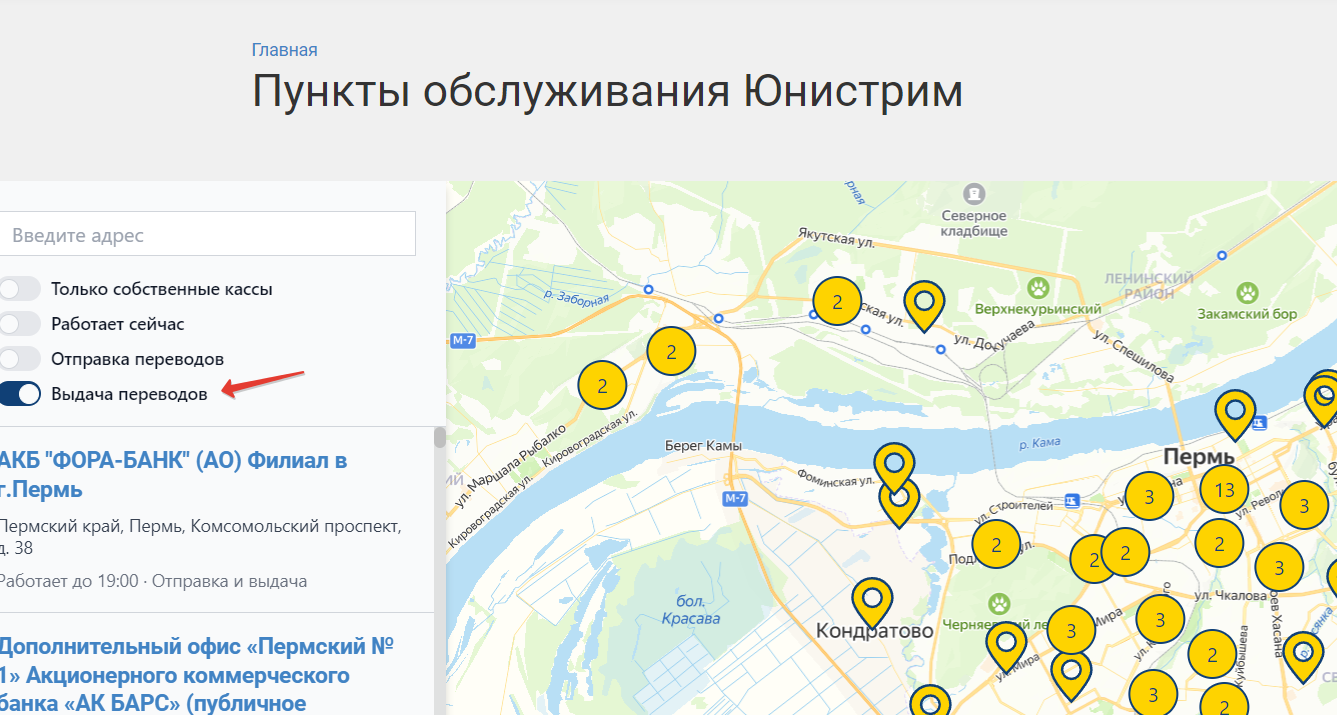Image resolution: width=1337 pixels, height=715 pixels.
Task: Click the Введите адрес search field
Action: pos(207,234)
